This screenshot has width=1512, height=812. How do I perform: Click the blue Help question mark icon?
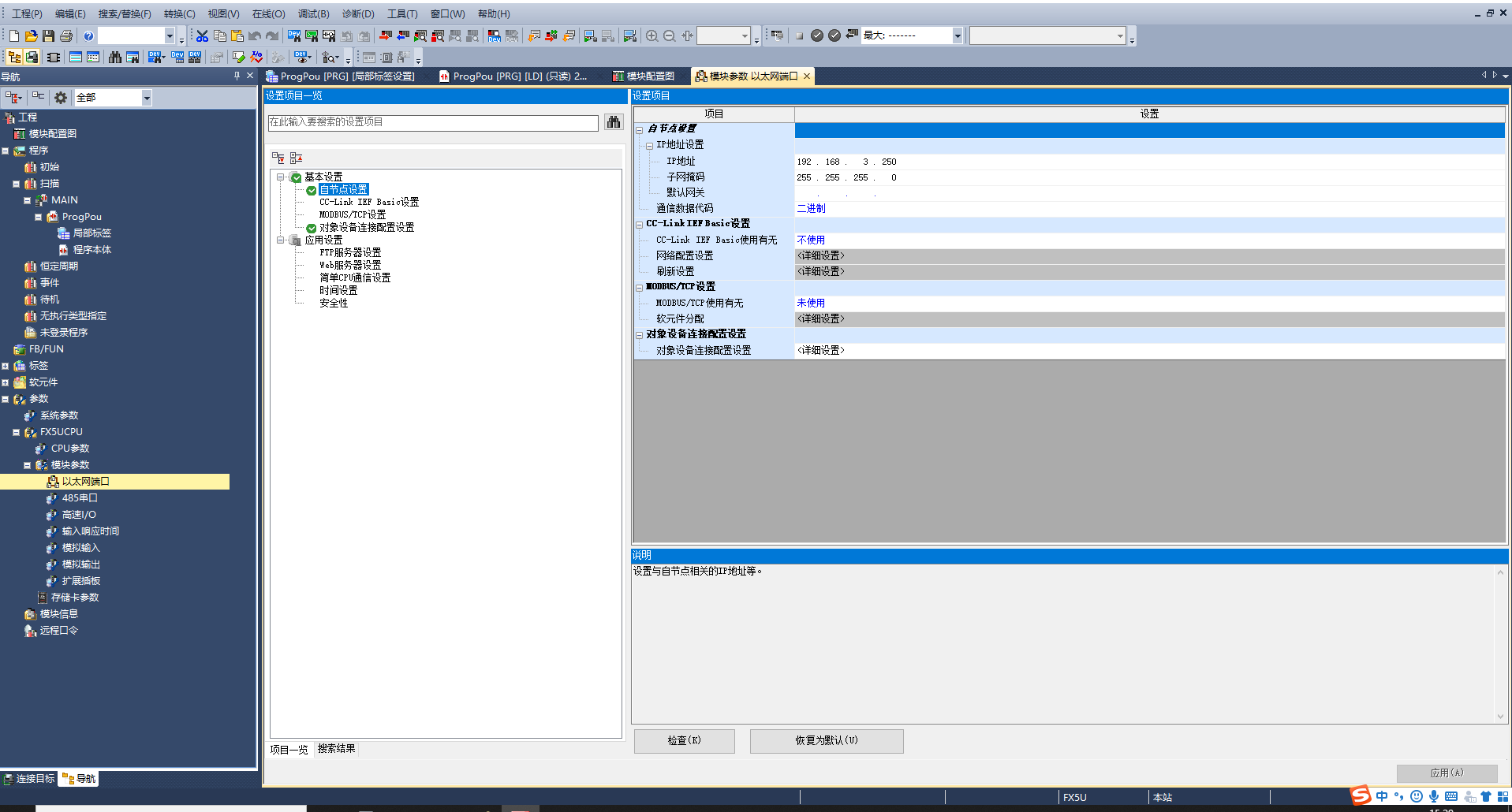coord(88,36)
